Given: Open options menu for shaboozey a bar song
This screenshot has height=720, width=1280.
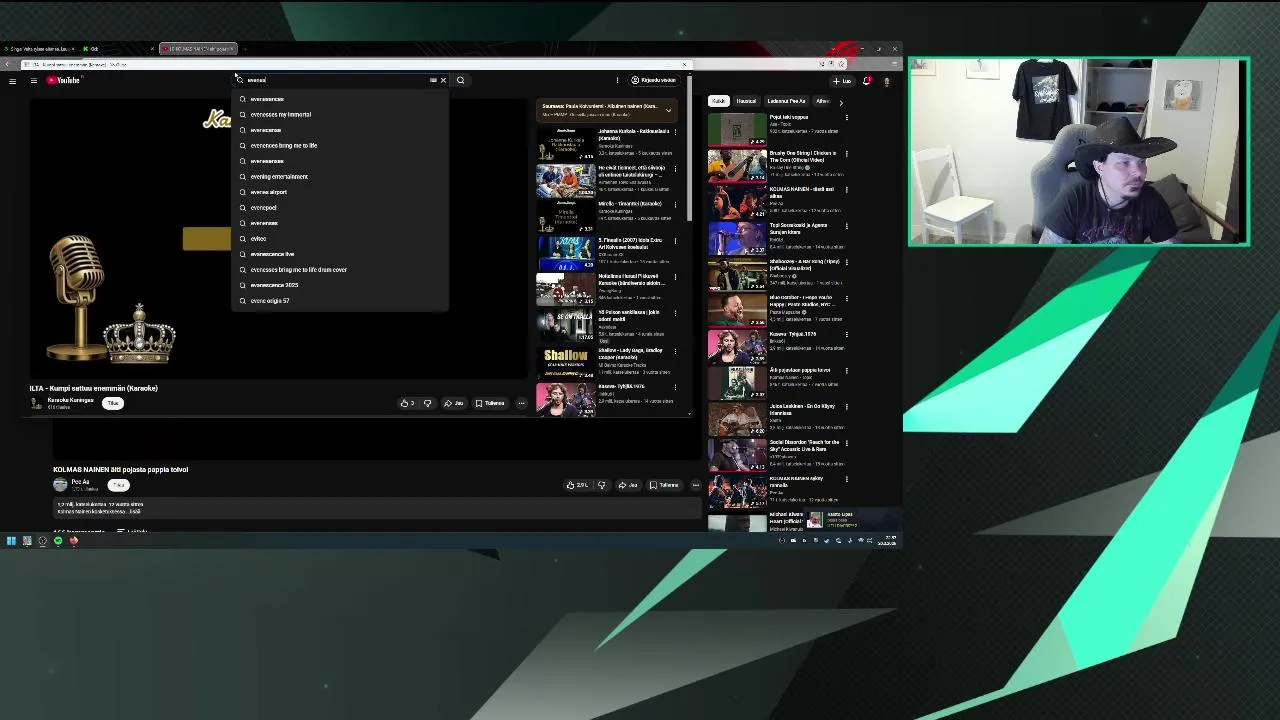Looking at the screenshot, I should 846,262.
